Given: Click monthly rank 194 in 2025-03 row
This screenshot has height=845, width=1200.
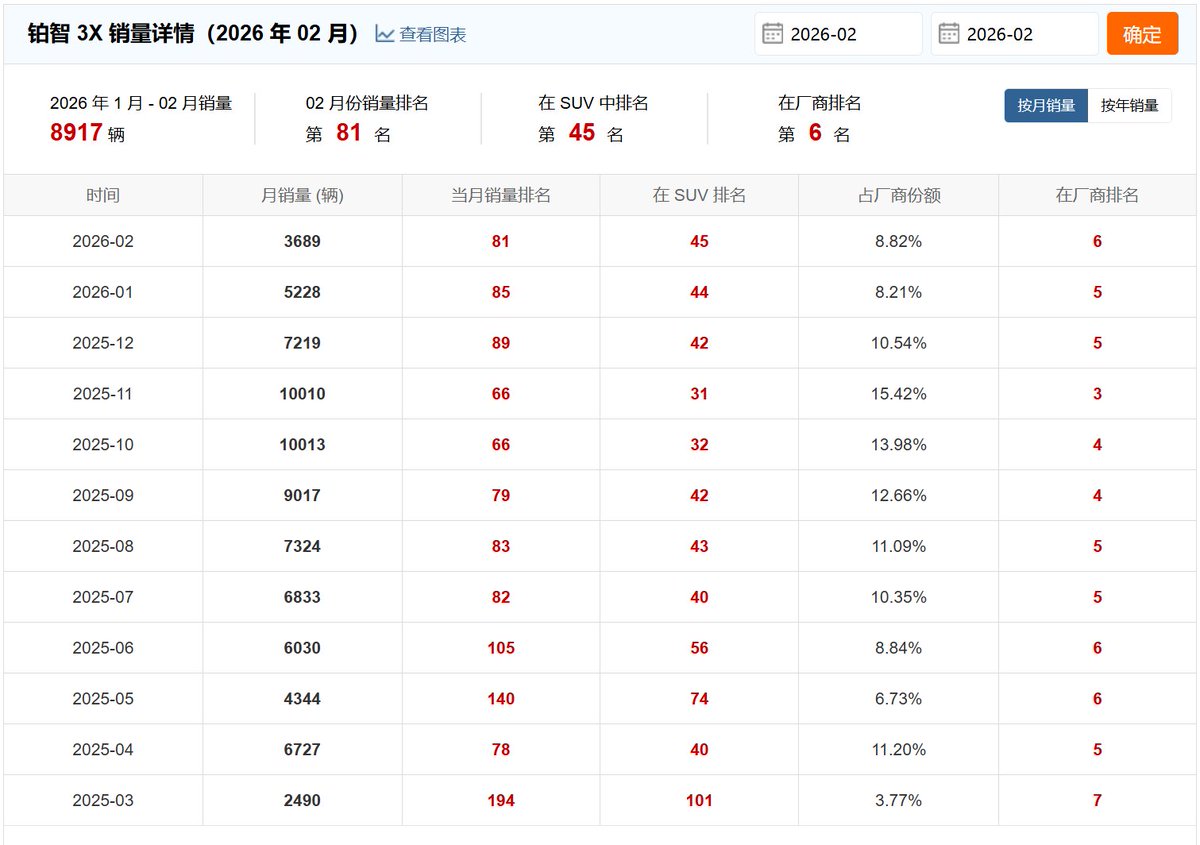Looking at the screenshot, I should [x=501, y=801].
